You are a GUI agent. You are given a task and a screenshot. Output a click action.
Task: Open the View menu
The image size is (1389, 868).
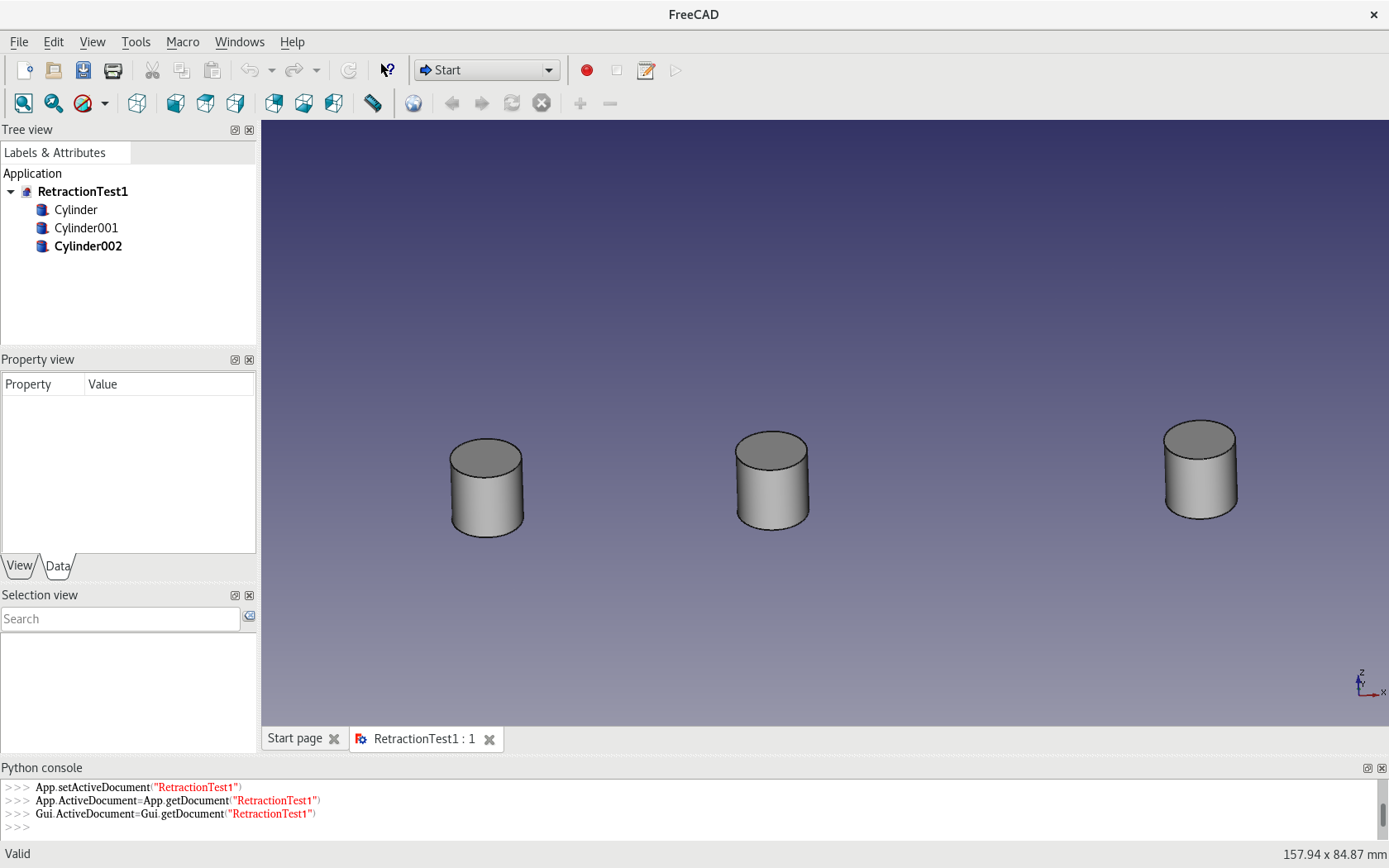(x=93, y=42)
